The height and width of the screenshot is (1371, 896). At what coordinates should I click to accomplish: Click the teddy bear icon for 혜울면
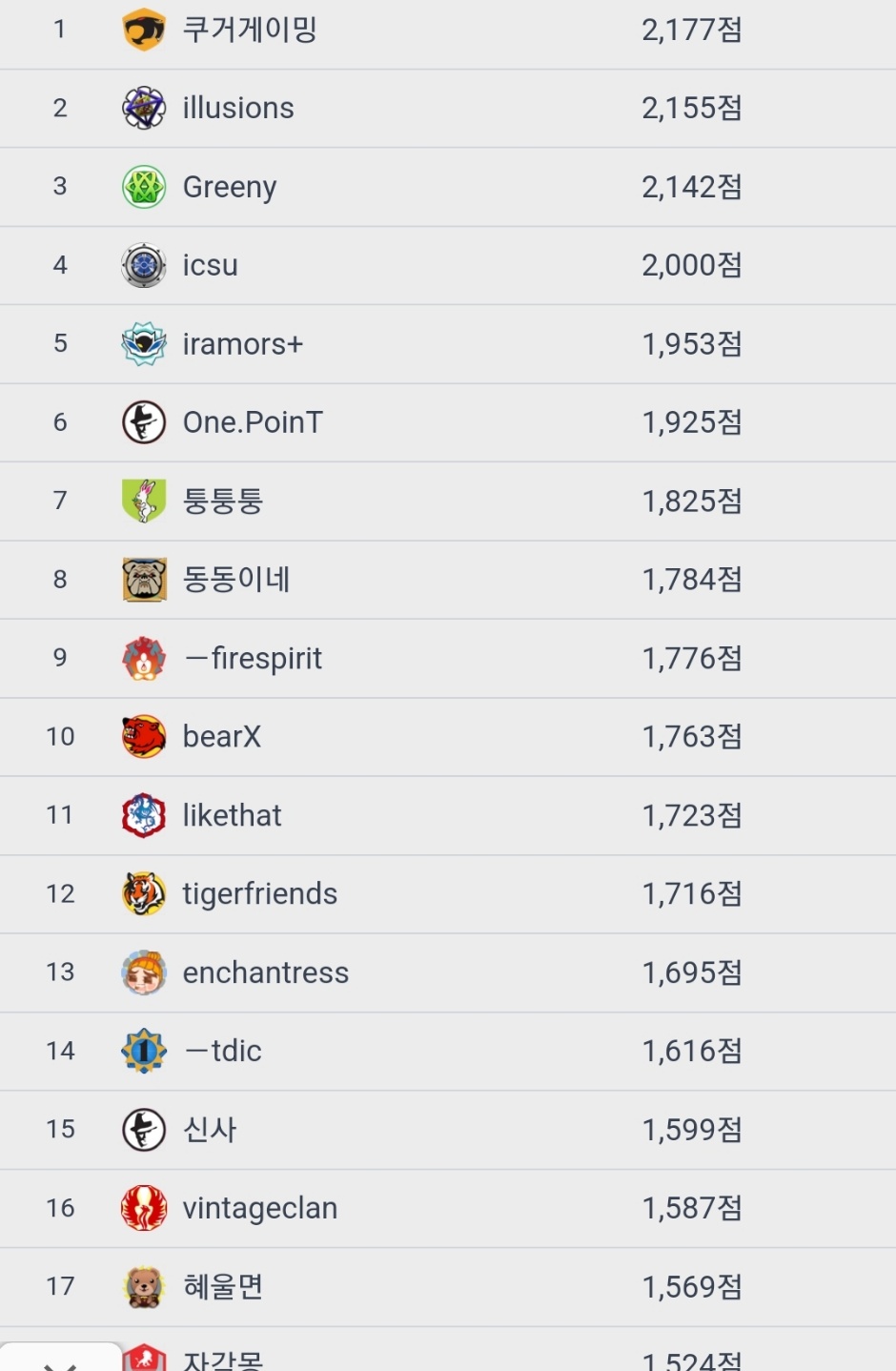click(144, 1287)
